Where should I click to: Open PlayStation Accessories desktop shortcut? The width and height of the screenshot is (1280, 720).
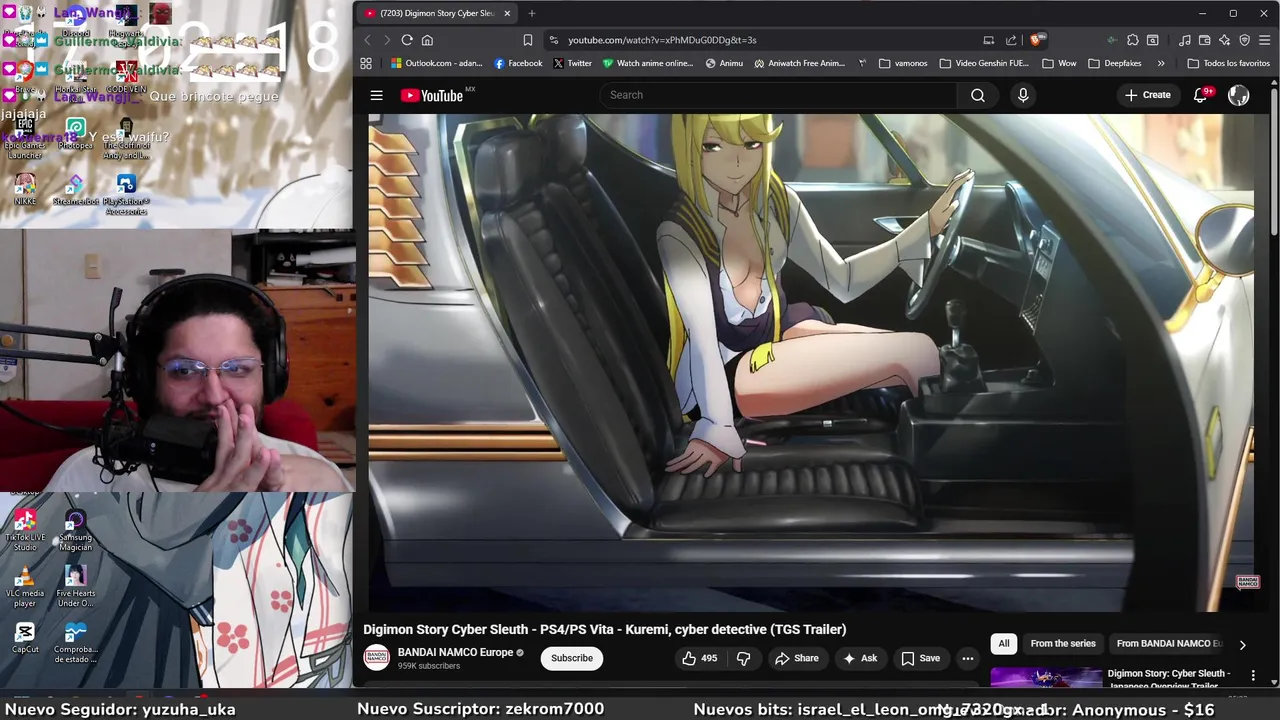[x=126, y=195]
